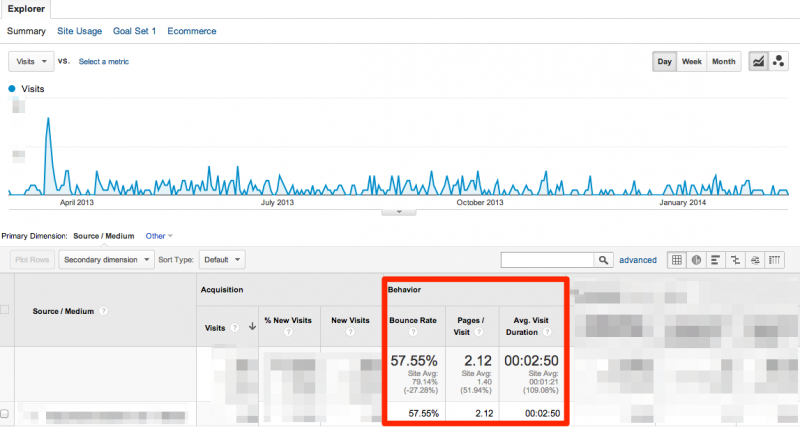The width and height of the screenshot is (800, 427).
Task: Select the term cloud view icon
Action: coord(755,260)
